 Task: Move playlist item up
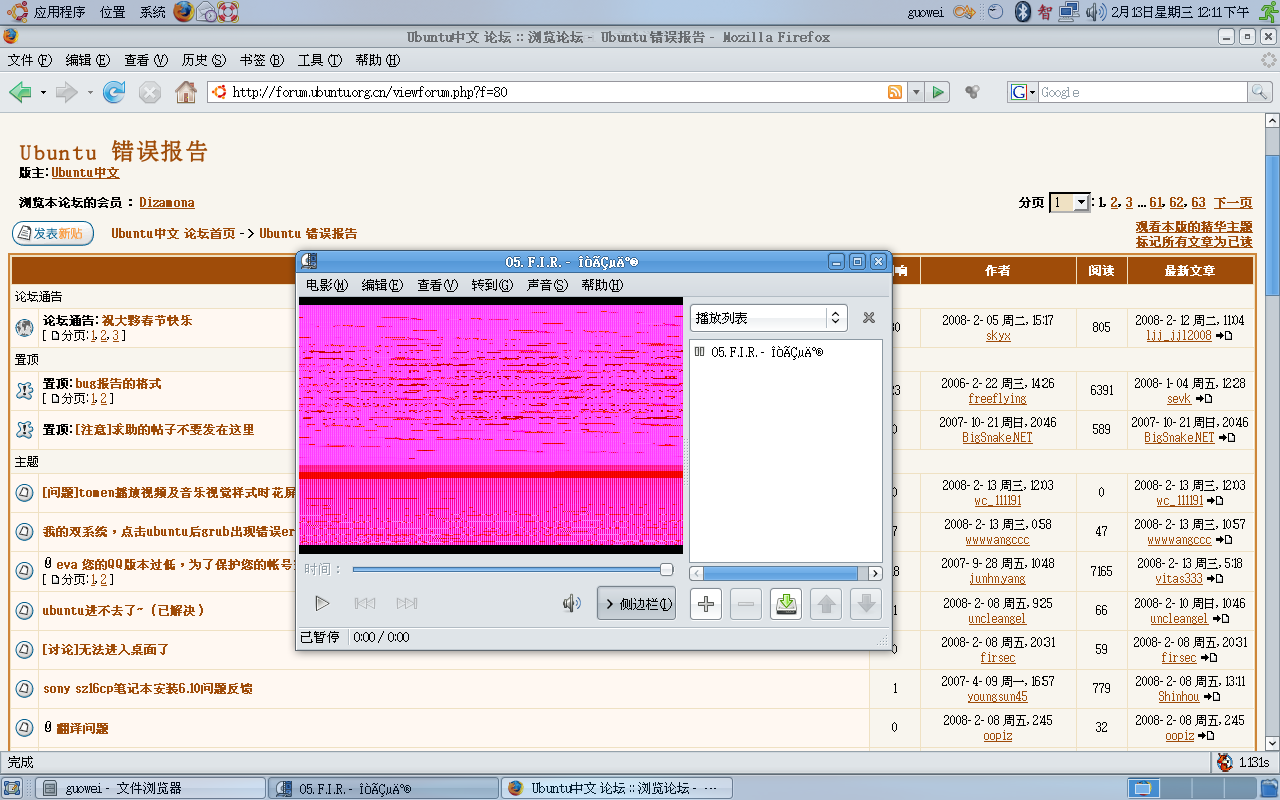(x=825, y=604)
